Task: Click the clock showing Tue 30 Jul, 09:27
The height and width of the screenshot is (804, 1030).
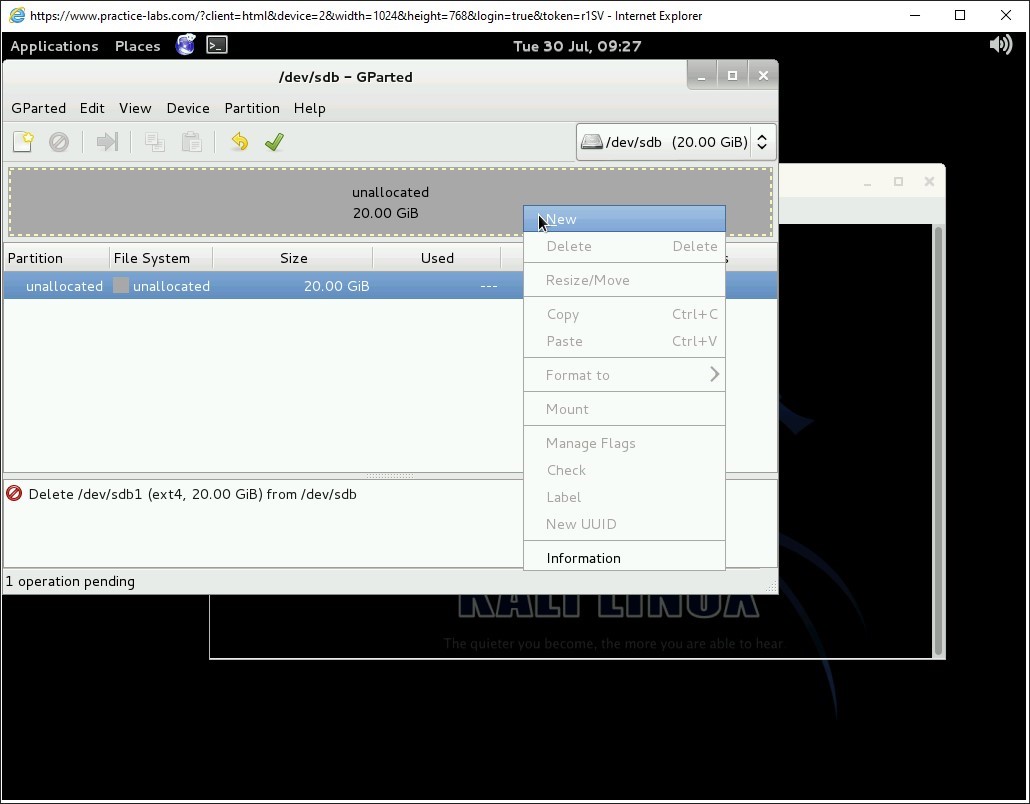Action: (577, 46)
